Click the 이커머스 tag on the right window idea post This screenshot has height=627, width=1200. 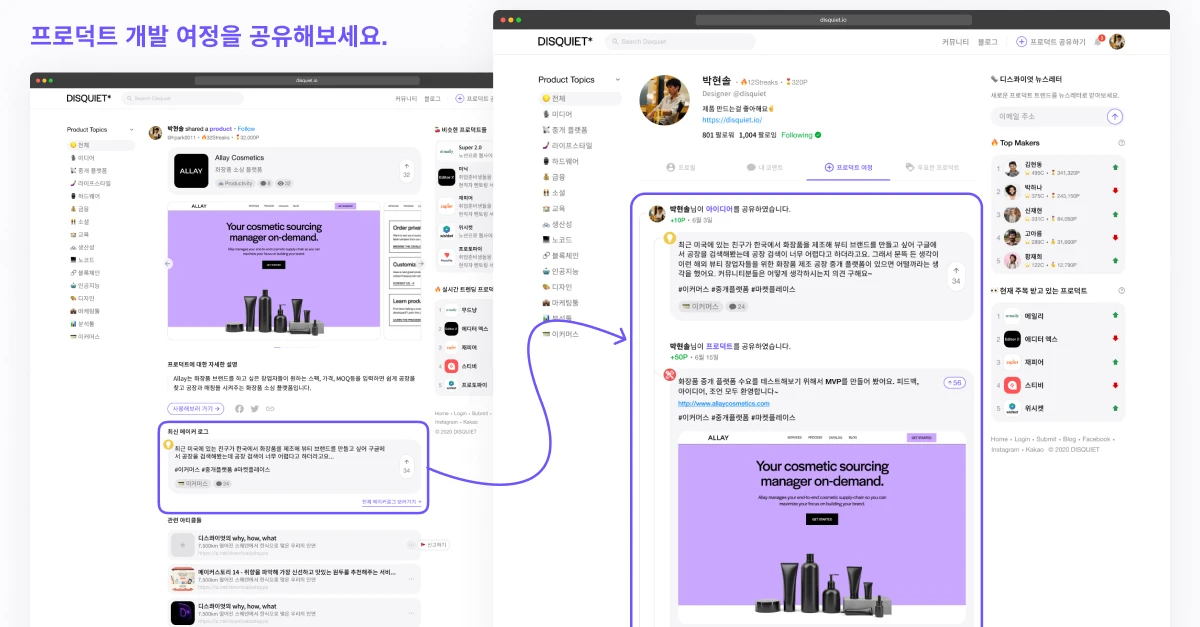pos(700,306)
